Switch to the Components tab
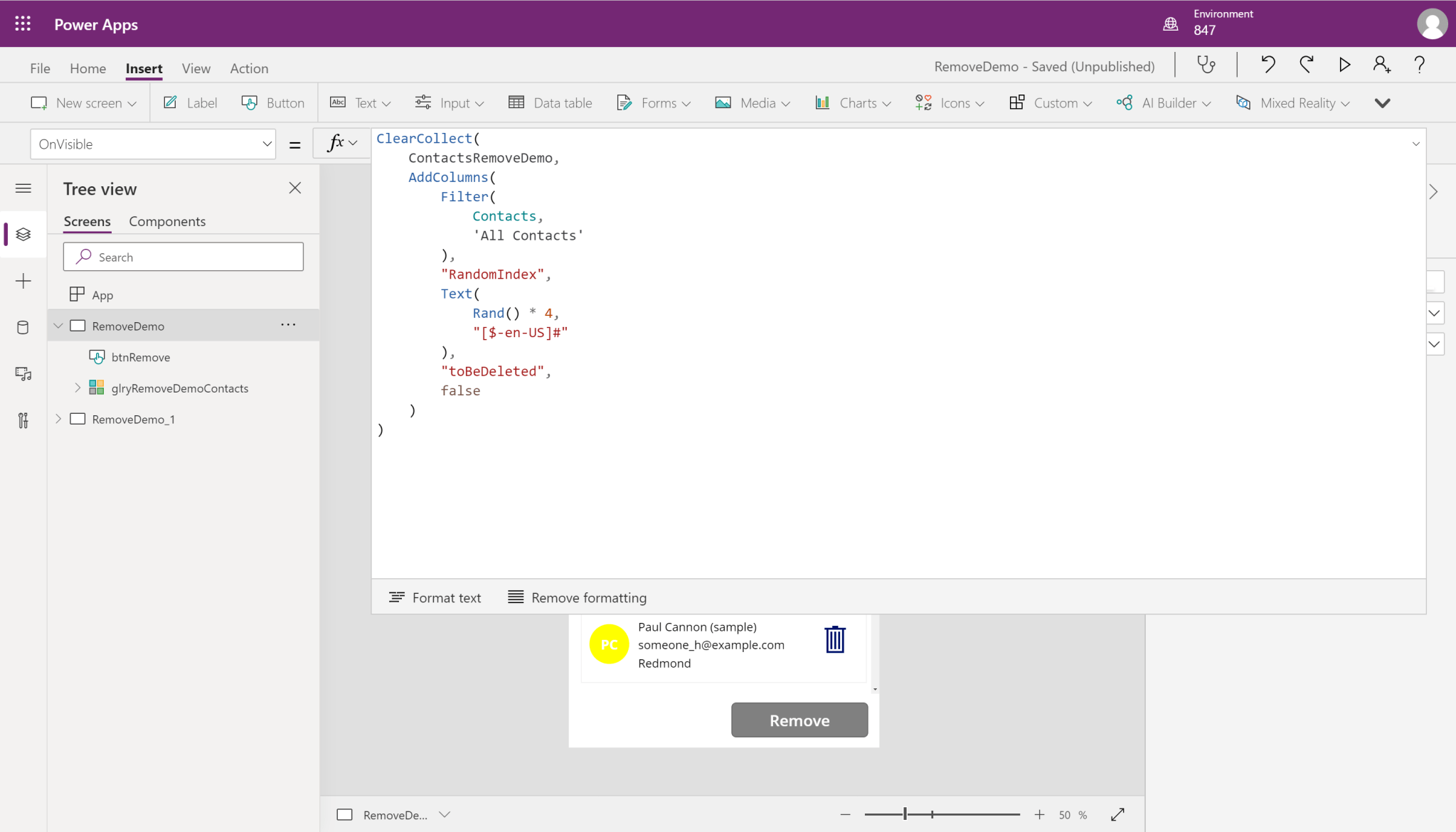The height and width of the screenshot is (832, 1456). pyautogui.click(x=167, y=221)
